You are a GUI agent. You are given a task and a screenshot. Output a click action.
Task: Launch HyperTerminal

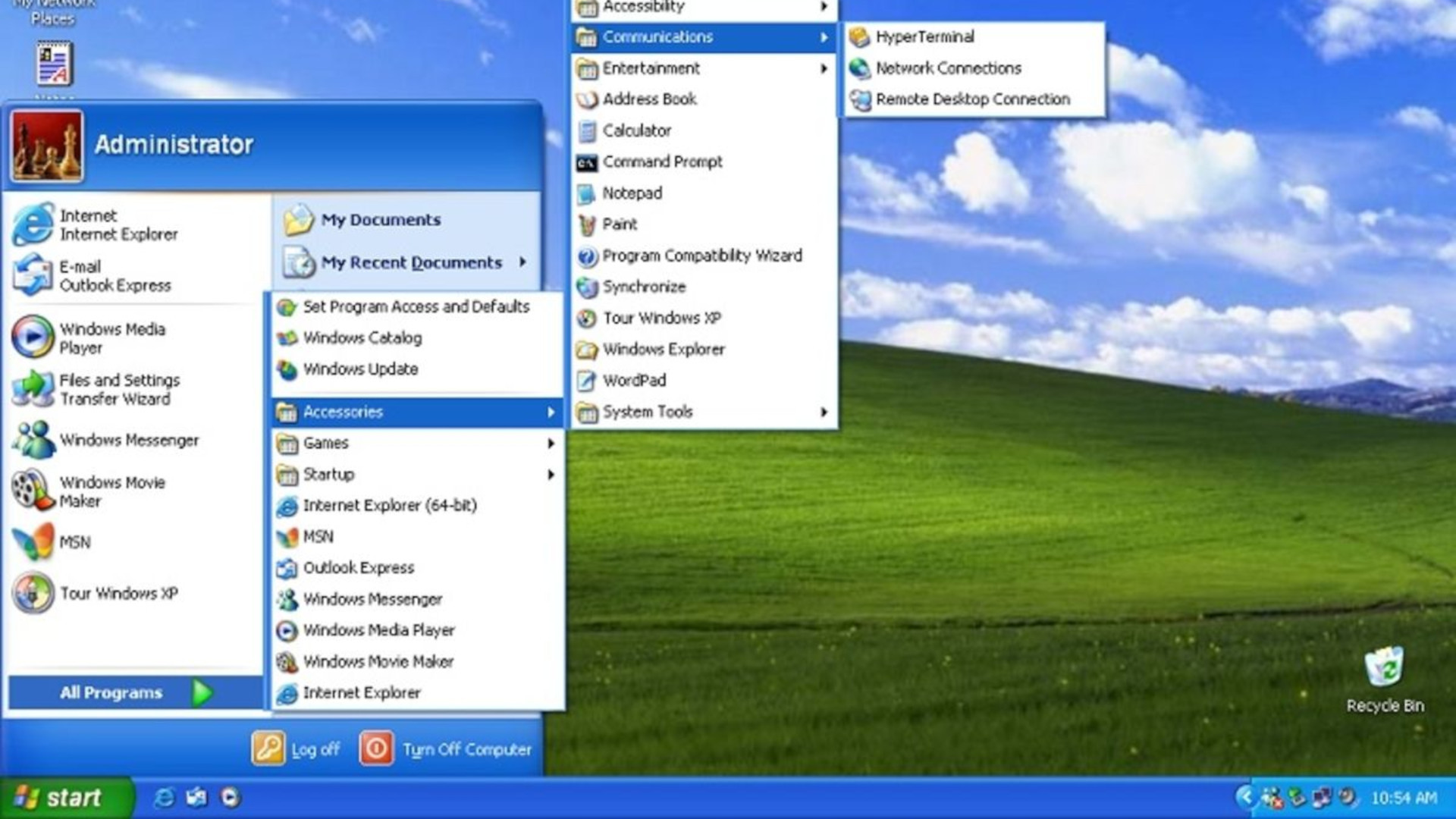(x=924, y=36)
